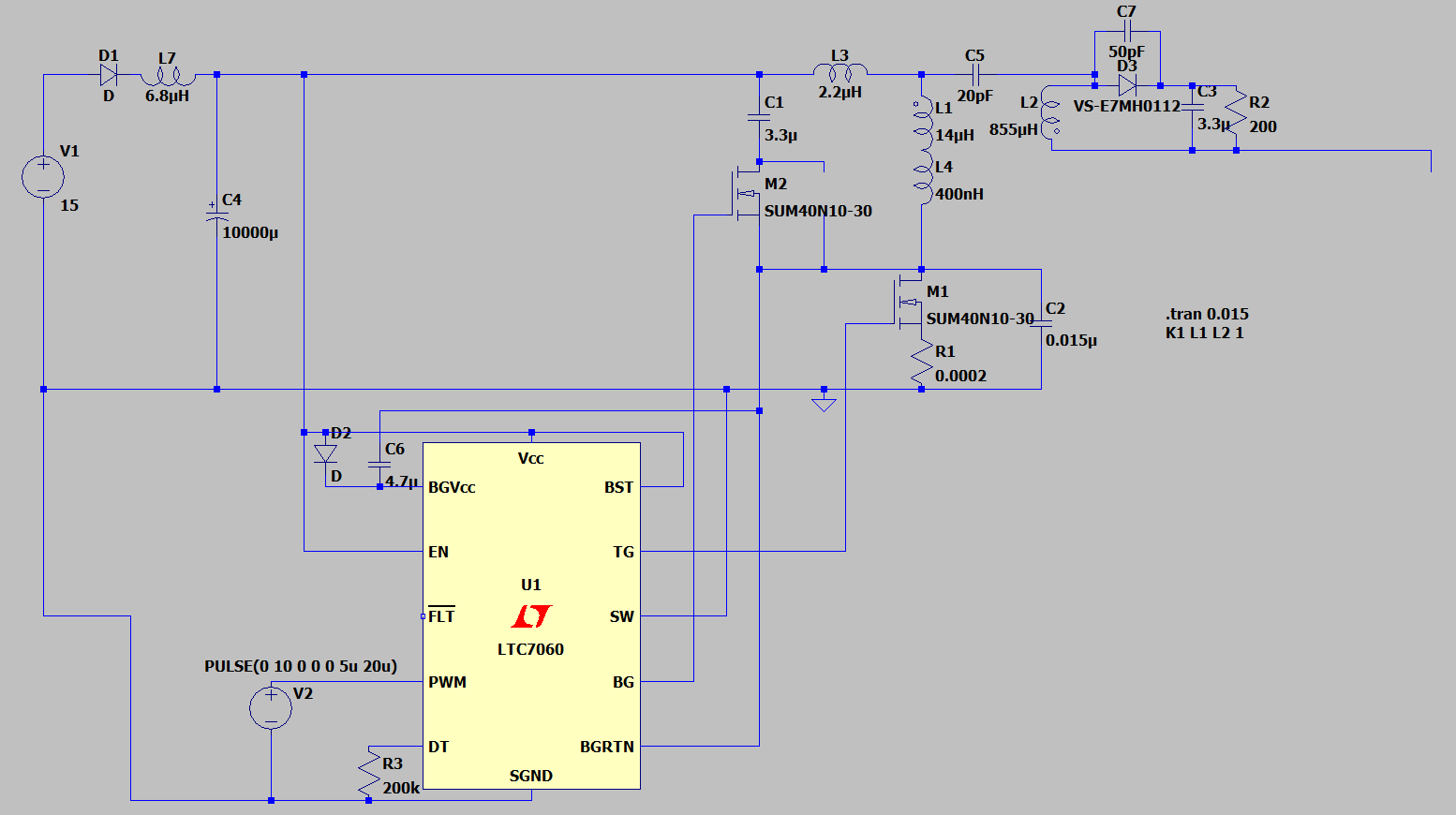Select the VS-E7MH0112 diode model label
The image size is (1456, 815).
click(1126, 106)
